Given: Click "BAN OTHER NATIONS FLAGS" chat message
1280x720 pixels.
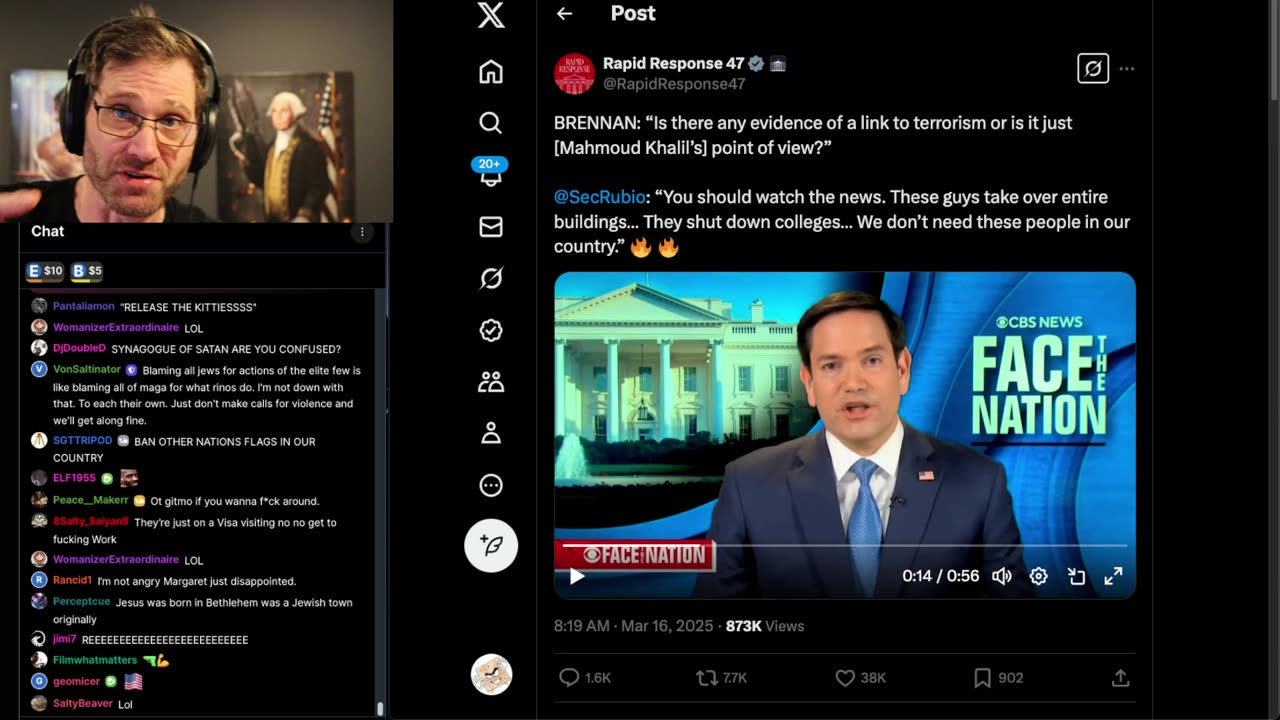Looking at the screenshot, I should [184, 449].
